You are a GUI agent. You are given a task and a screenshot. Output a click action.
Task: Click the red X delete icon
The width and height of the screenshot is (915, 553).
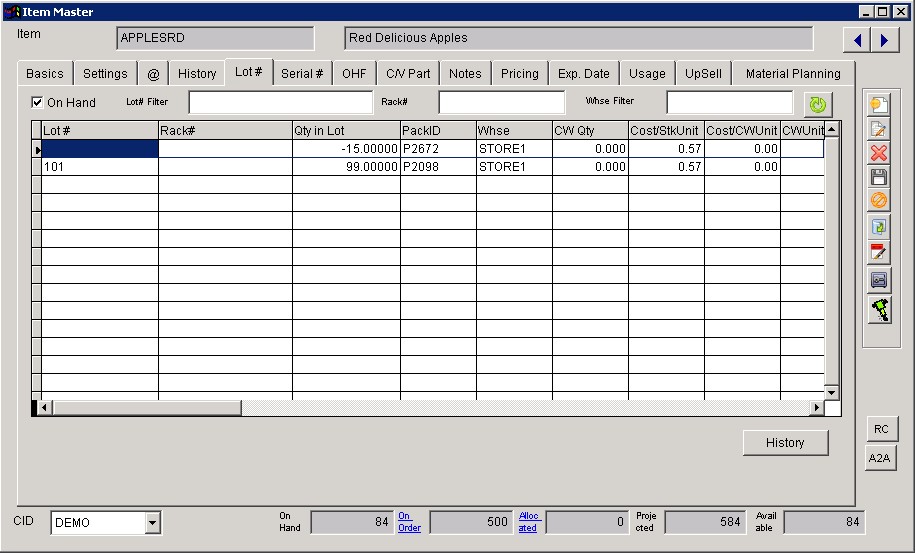click(879, 153)
